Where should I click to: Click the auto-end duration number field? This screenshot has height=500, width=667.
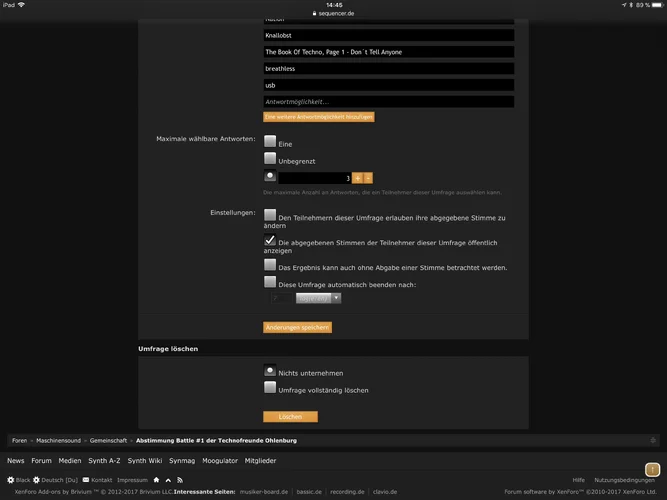tap(282, 298)
